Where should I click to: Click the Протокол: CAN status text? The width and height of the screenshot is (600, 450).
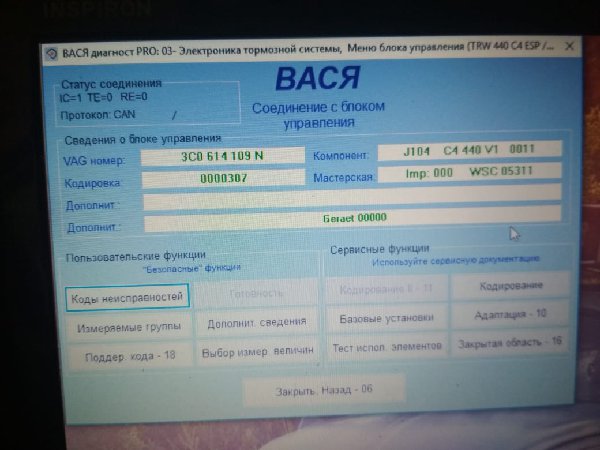[98, 115]
